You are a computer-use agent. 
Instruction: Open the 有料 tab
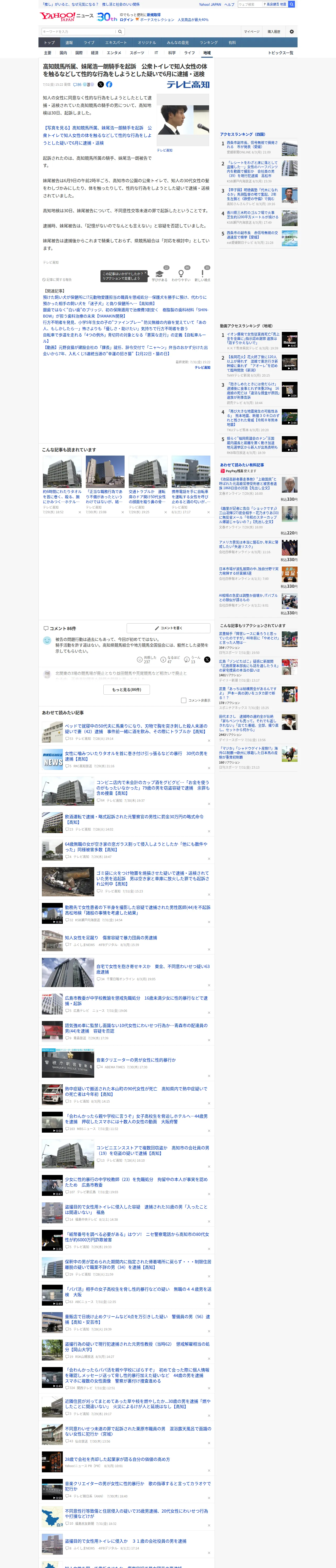(232, 43)
